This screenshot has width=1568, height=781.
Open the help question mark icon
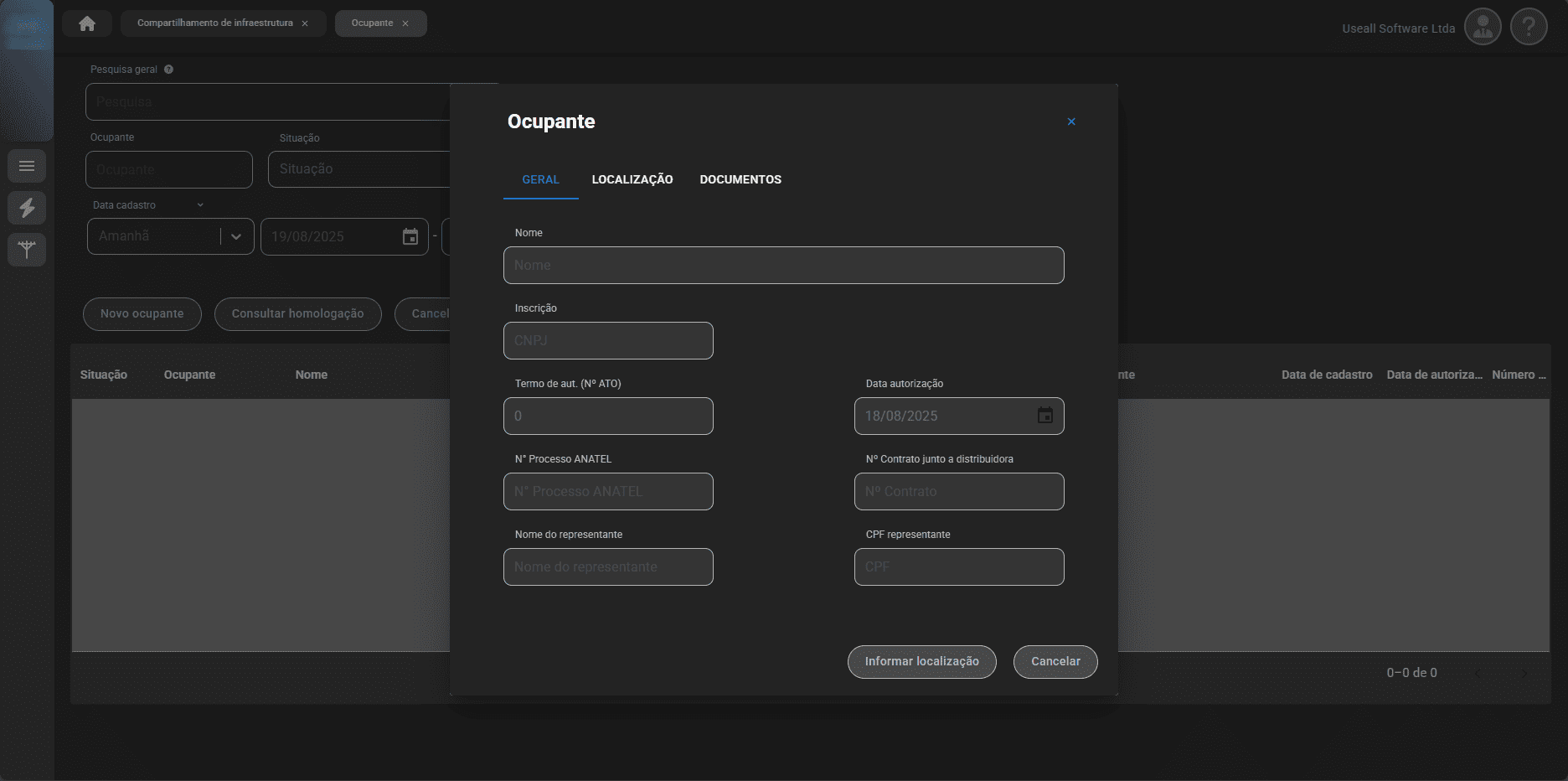coord(1528,28)
